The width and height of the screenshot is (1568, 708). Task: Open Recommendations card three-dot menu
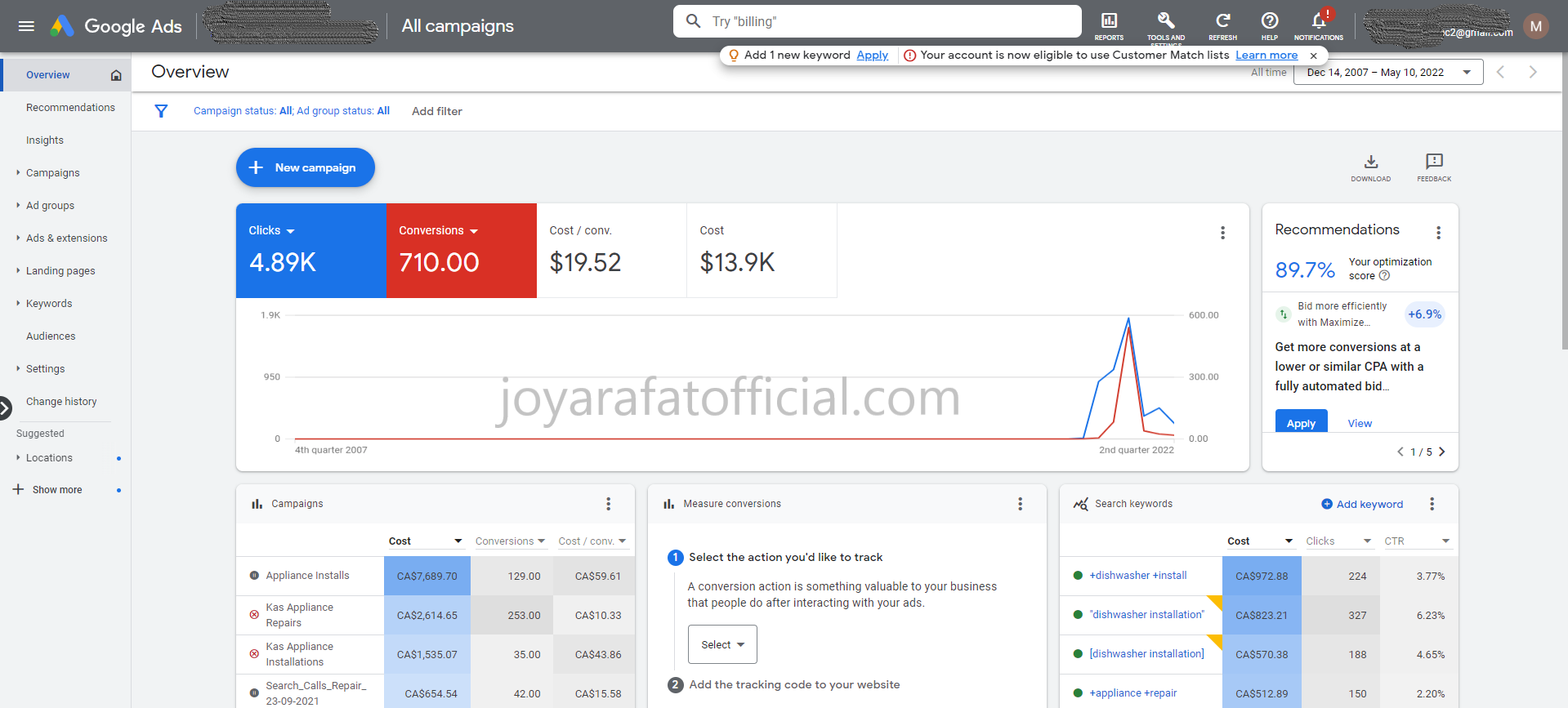(1438, 233)
